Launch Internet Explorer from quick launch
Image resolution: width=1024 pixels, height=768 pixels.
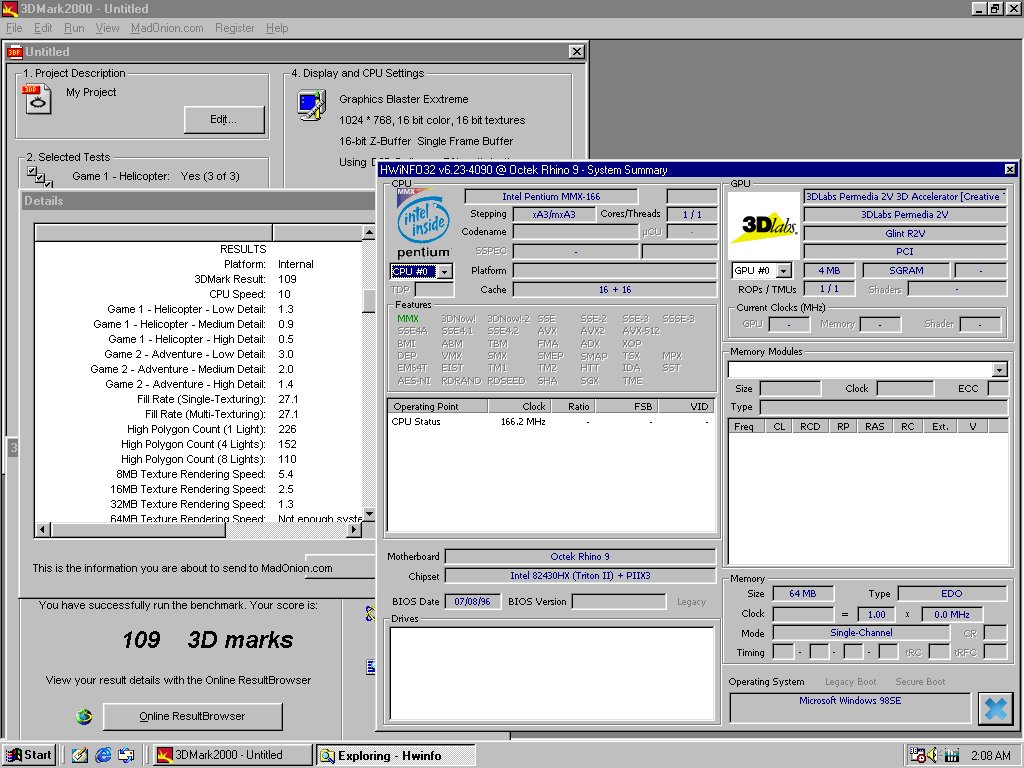pos(103,756)
